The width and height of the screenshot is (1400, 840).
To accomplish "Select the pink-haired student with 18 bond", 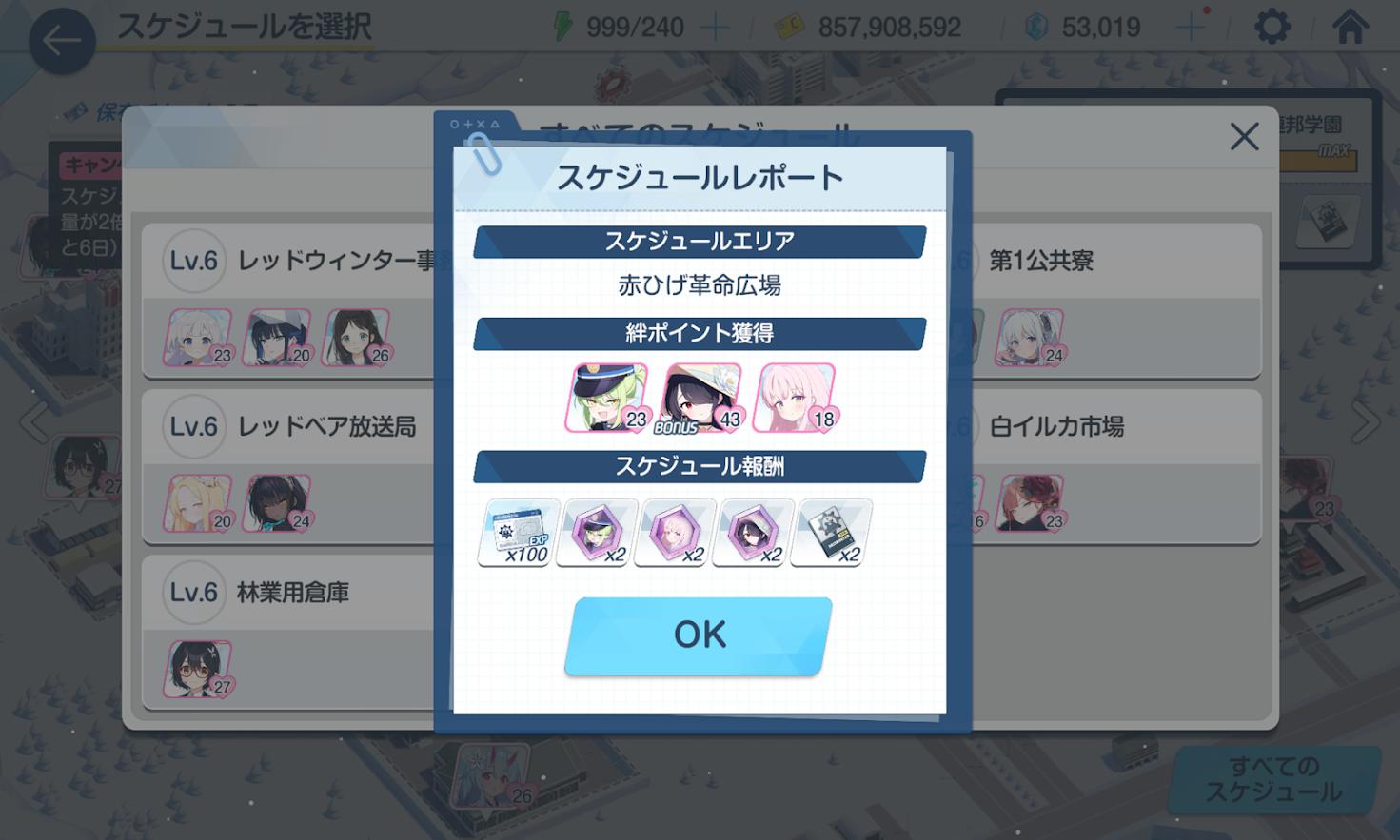I will (x=795, y=398).
